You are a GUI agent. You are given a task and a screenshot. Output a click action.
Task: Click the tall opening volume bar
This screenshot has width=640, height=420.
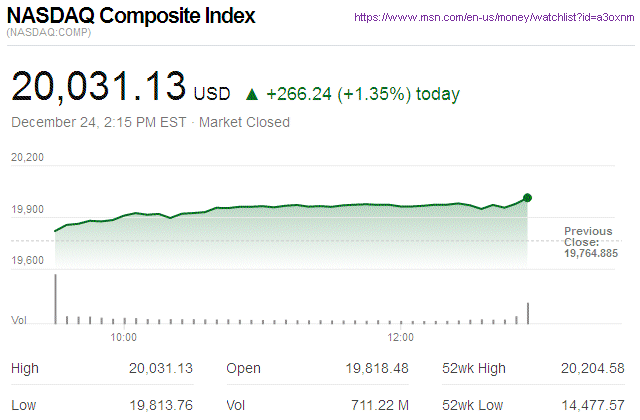click(55, 298)
